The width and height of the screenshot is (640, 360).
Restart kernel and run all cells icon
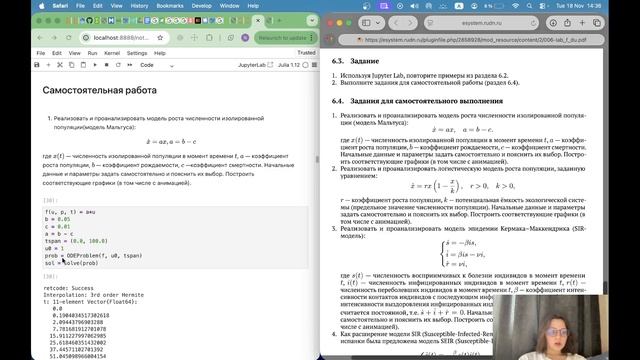click(130, 65)
